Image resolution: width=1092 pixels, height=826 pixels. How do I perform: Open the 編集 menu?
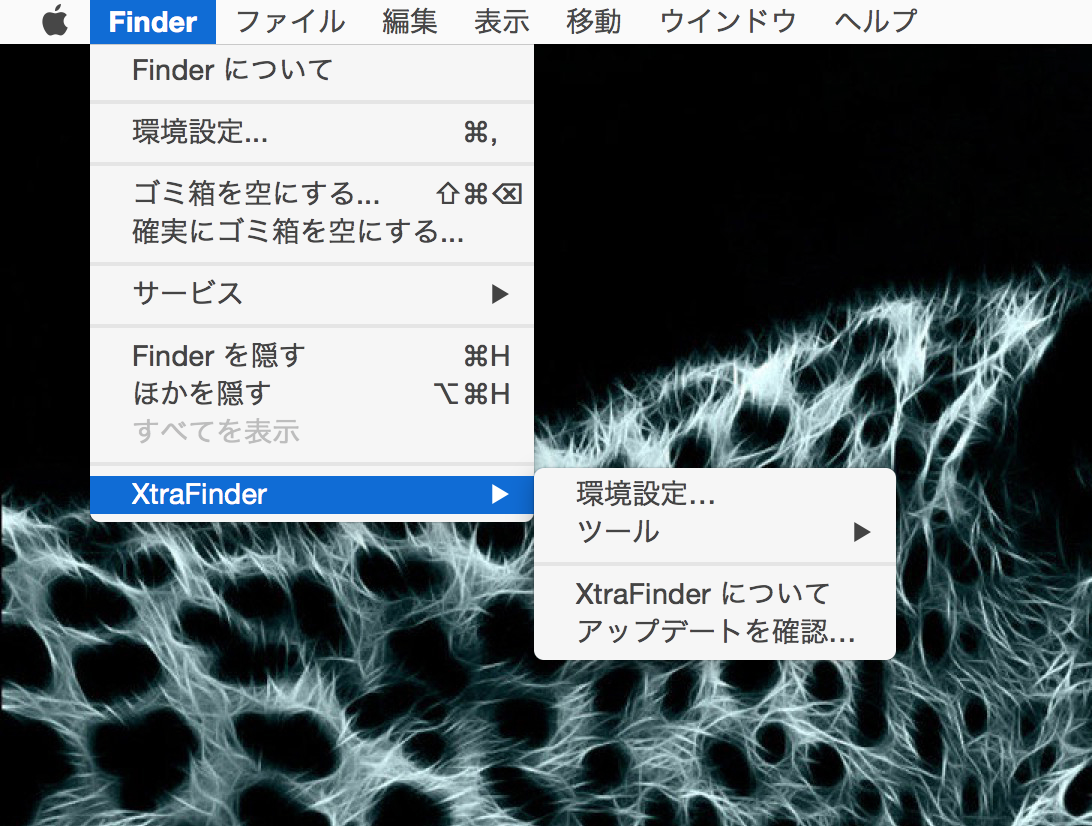410,22
